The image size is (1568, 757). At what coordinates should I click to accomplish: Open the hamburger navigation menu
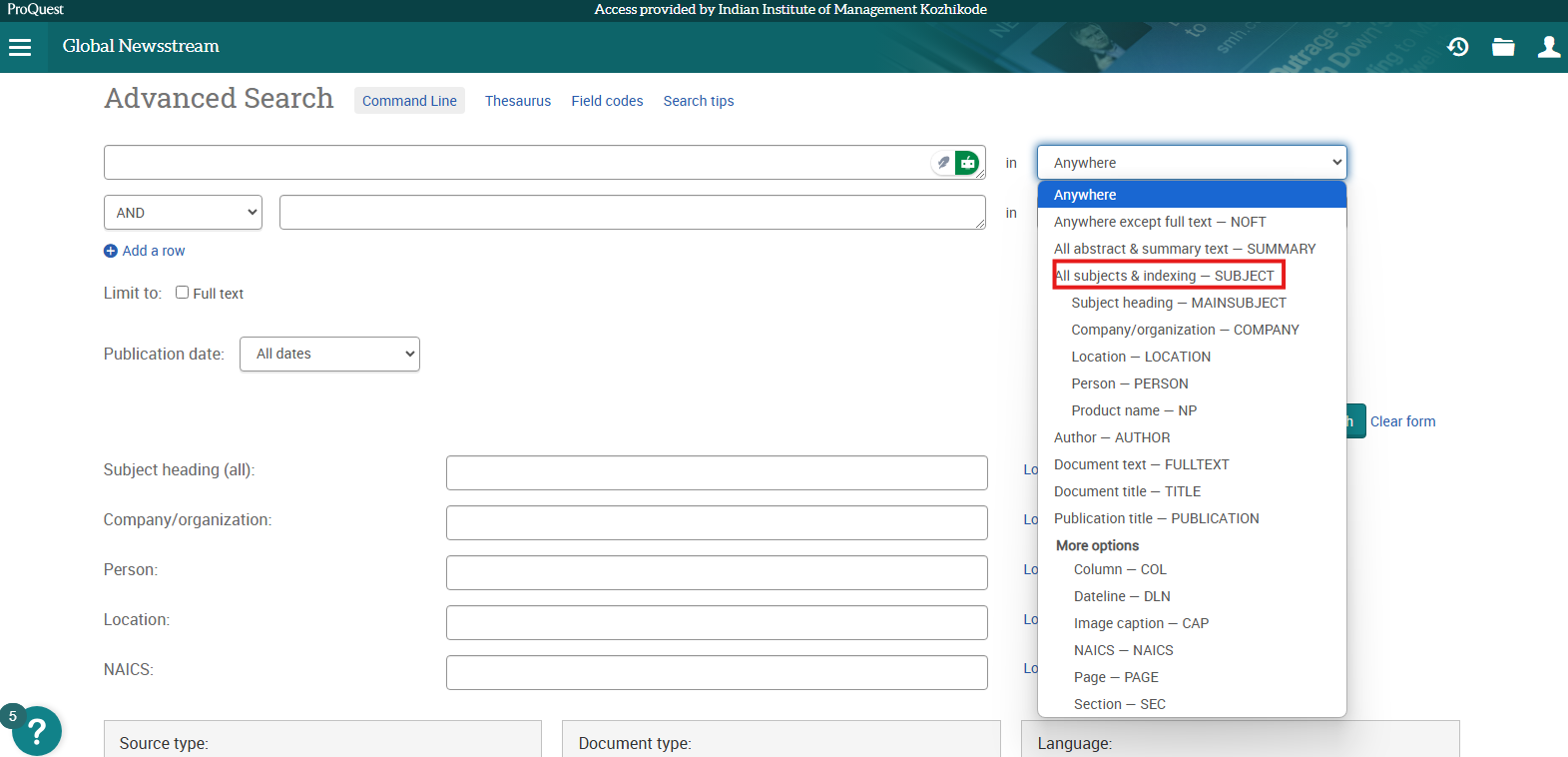point(20,47)
